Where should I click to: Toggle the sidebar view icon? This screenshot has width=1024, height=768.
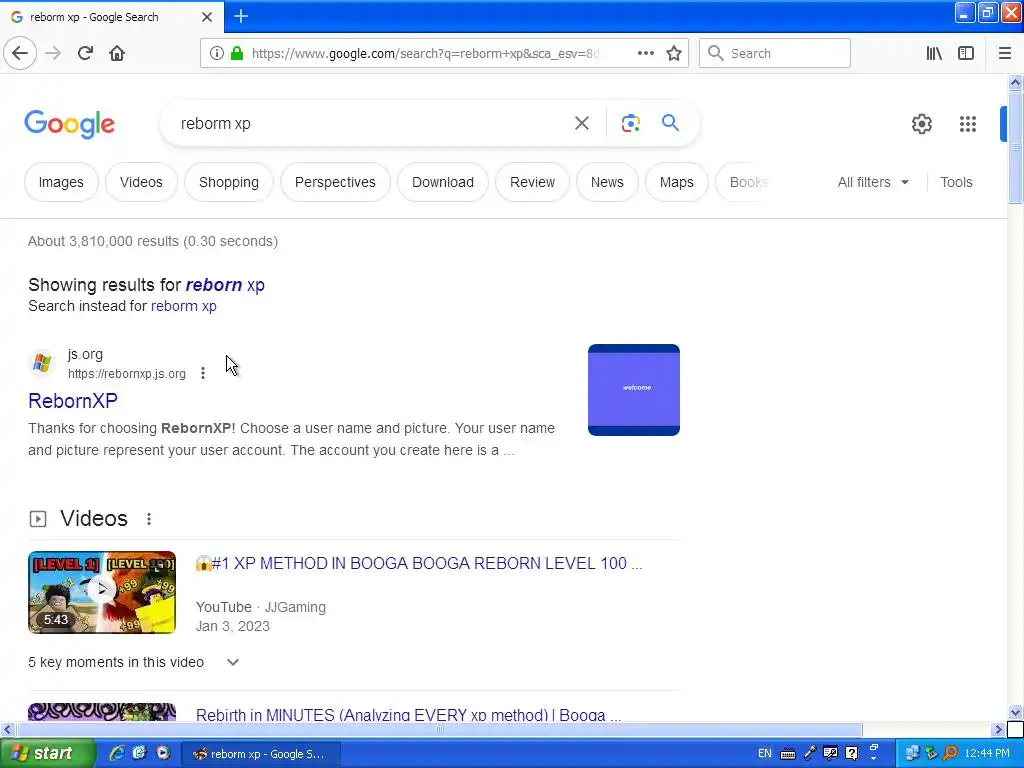point(965,53)
